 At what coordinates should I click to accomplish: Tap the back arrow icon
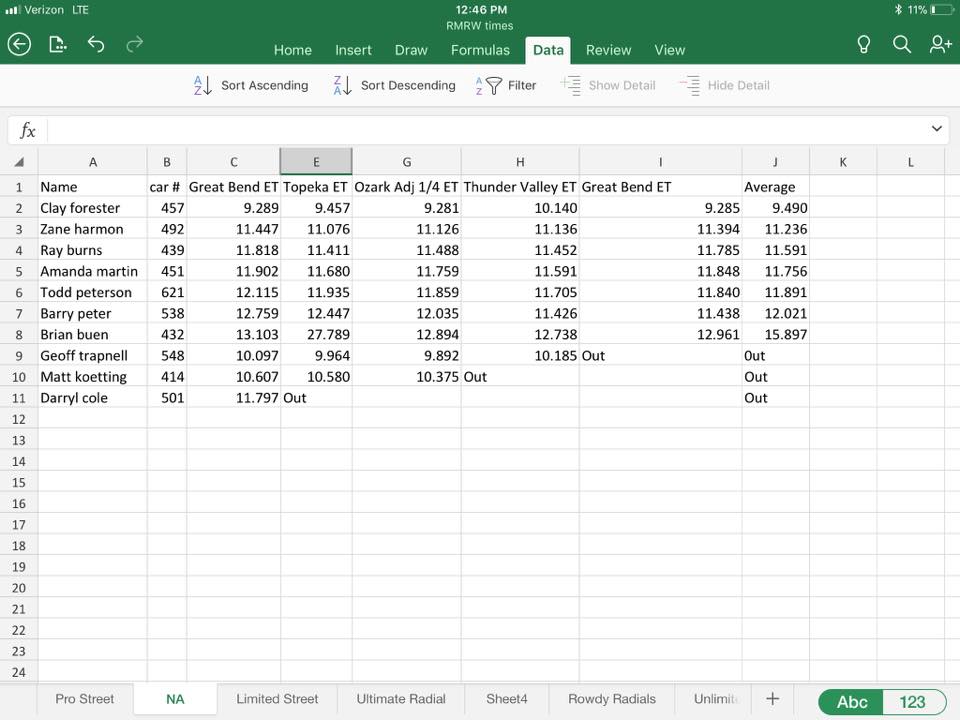click(20, 44)
